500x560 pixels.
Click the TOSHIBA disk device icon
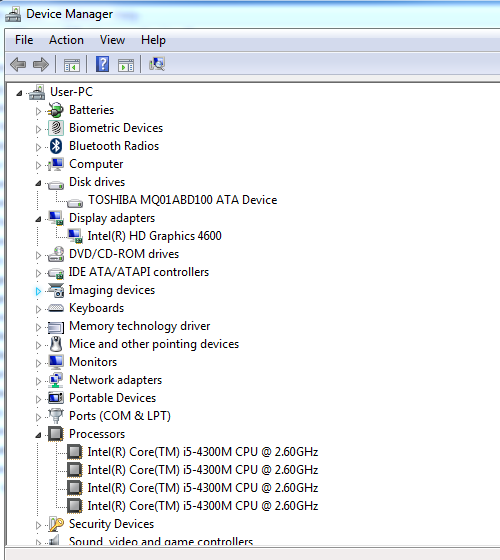coord(75,203)
